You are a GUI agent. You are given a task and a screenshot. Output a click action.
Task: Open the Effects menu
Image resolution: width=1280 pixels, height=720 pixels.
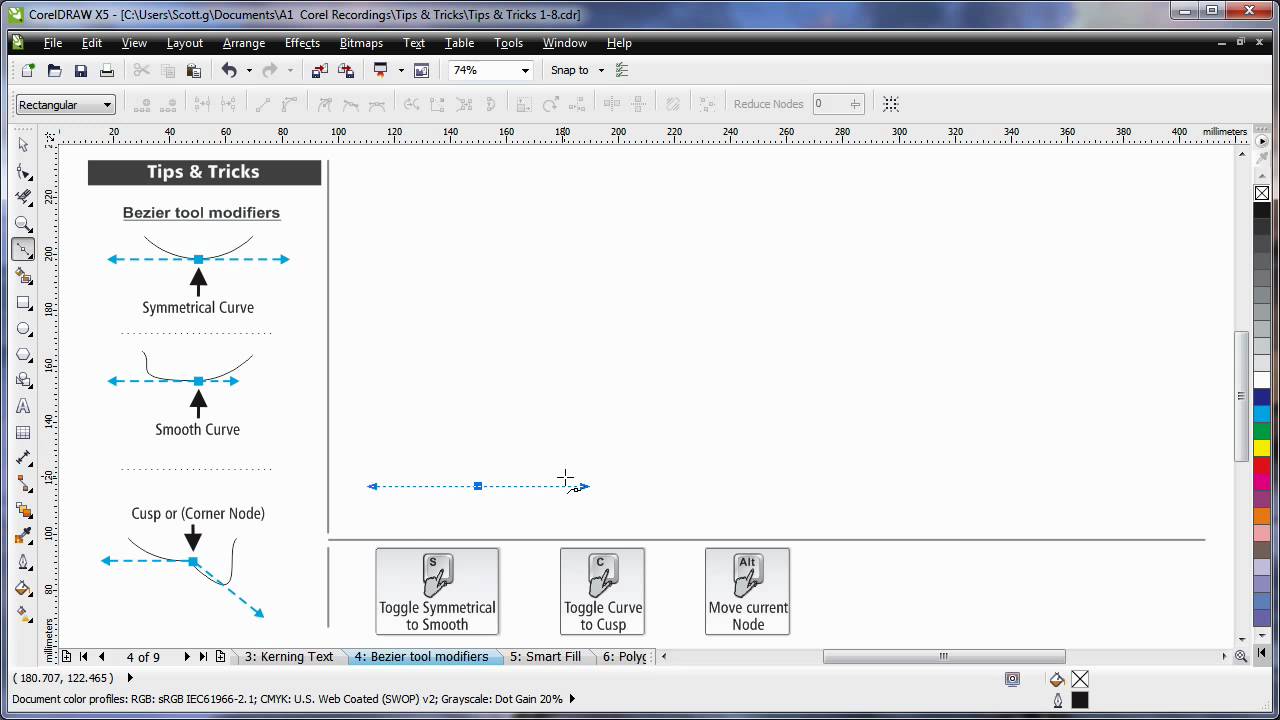pyautogui.click(x=302, y=43)
